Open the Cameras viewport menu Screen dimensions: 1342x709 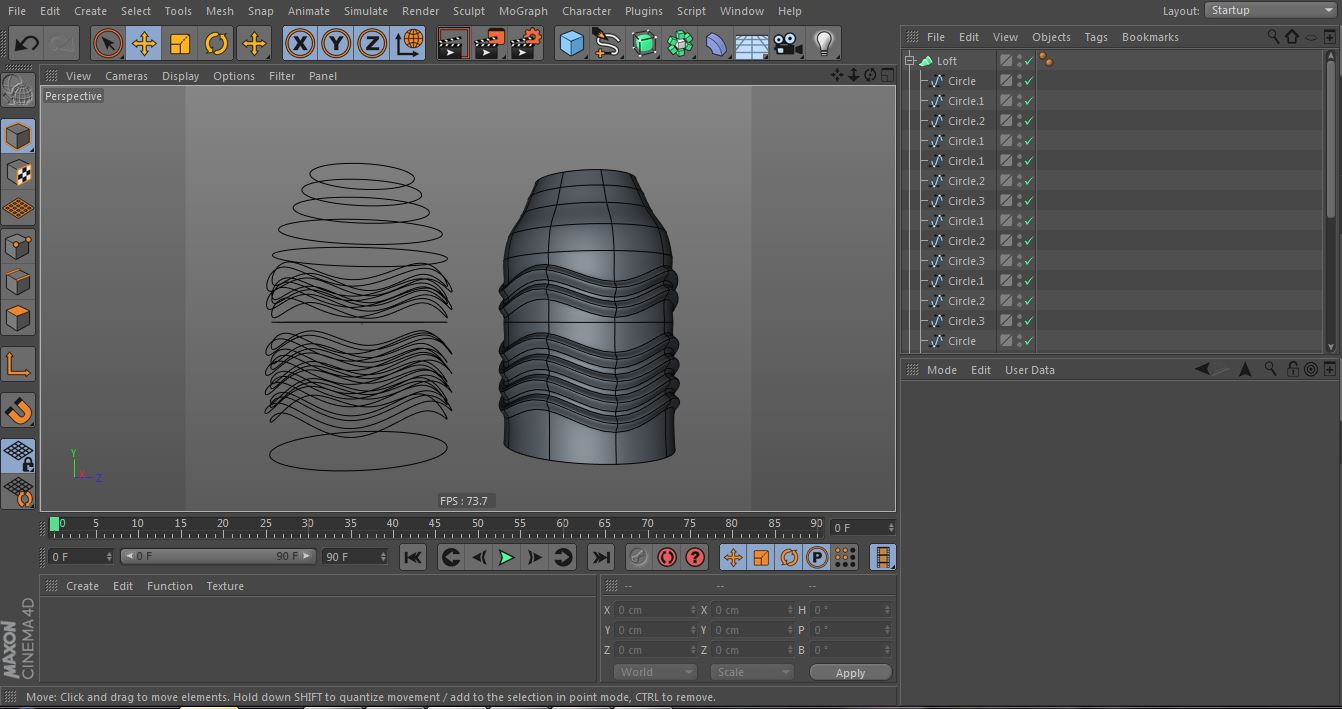tap(126, 76)
